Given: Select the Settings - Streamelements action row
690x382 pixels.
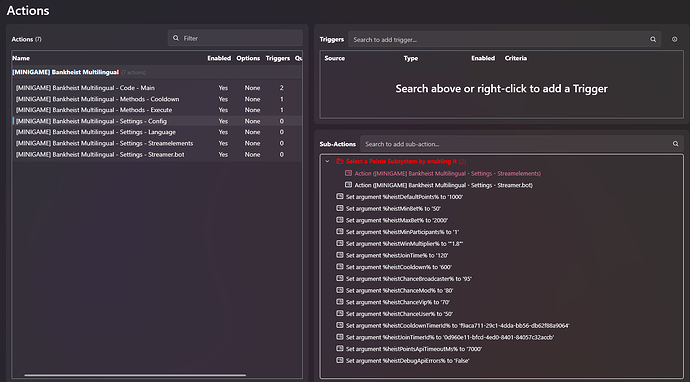Looking at the screenshot, I should tap(157, 143).
